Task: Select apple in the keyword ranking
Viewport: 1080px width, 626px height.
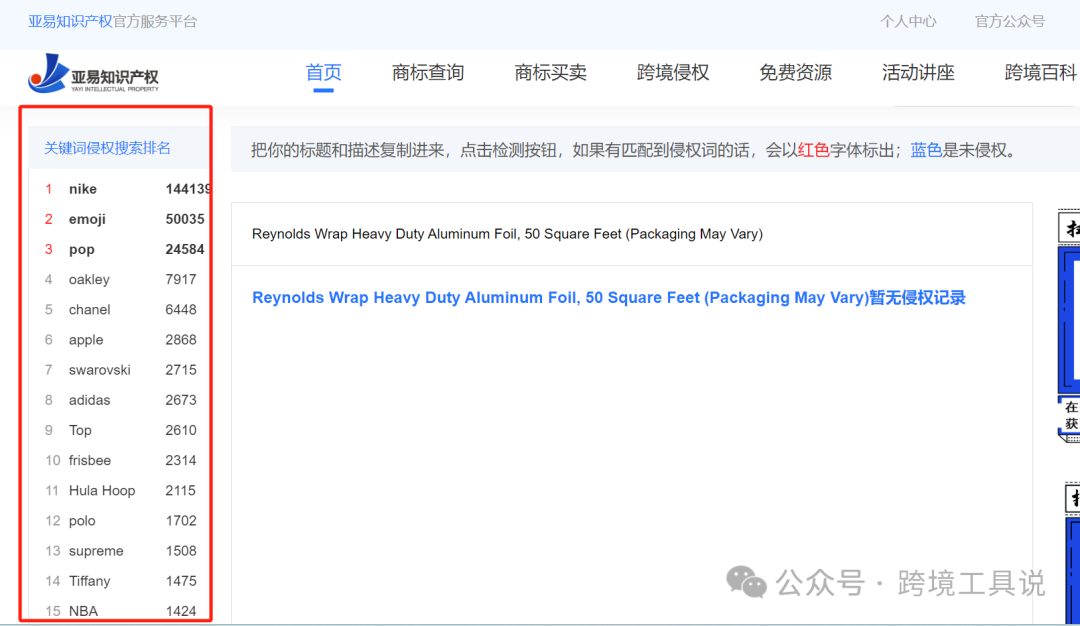Action: tap(86, 340)
